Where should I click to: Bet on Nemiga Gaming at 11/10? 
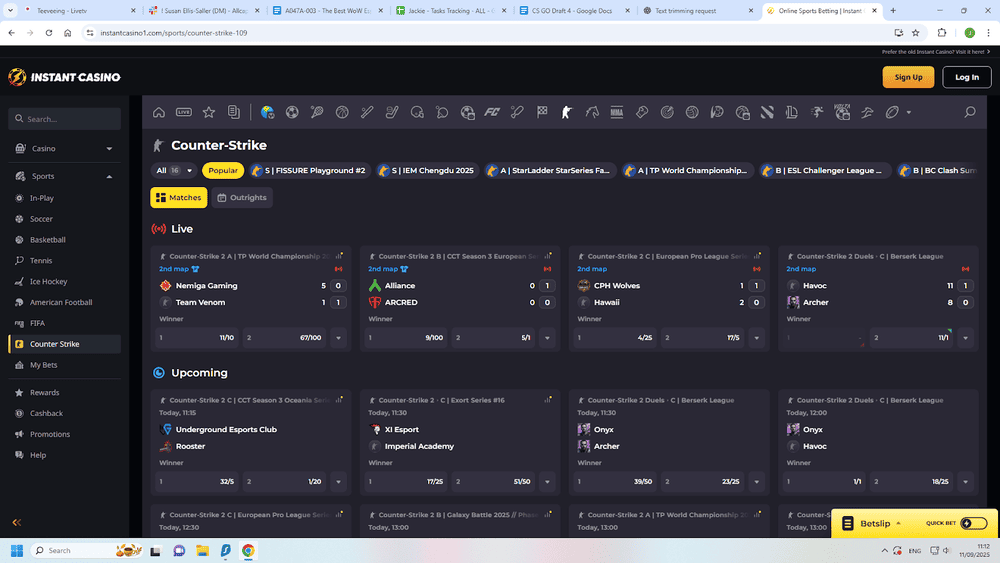[x=197, y=338]
